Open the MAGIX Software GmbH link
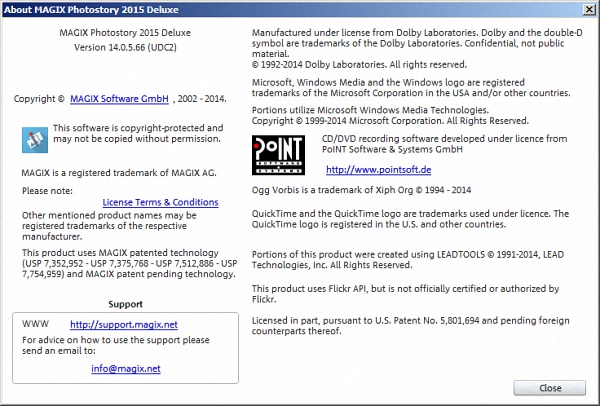The width and height of the screenshot is (600, 406). tap(119, 99)
